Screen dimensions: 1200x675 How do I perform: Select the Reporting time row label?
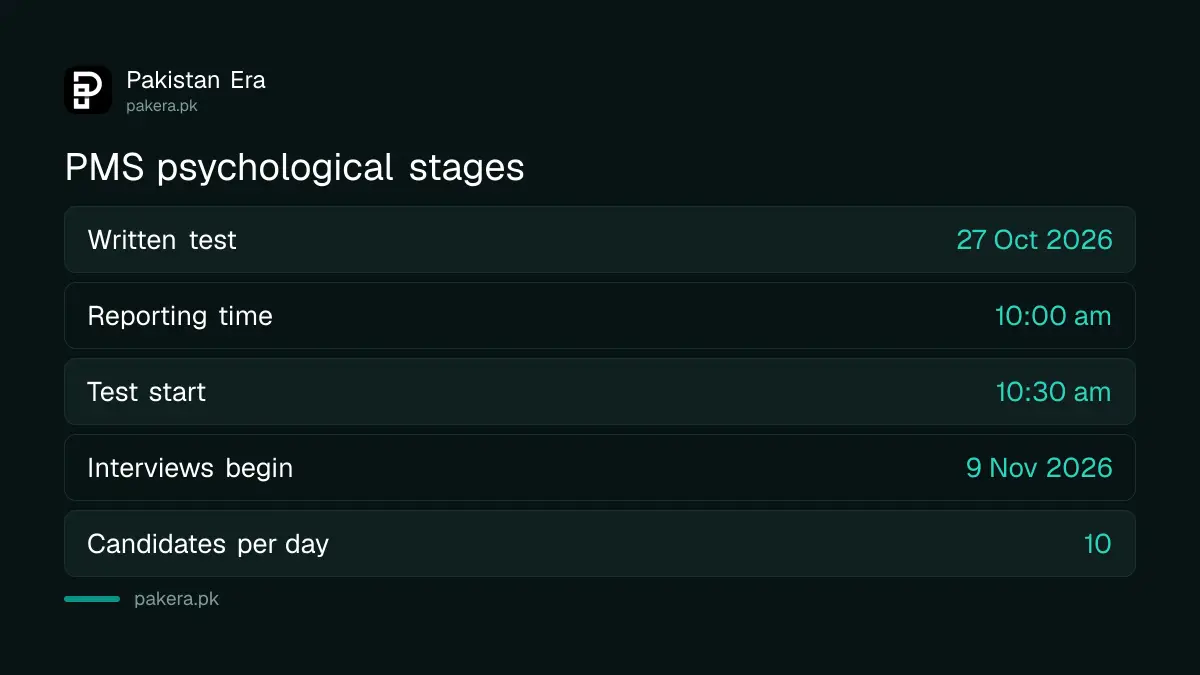[x=180, y=316]
